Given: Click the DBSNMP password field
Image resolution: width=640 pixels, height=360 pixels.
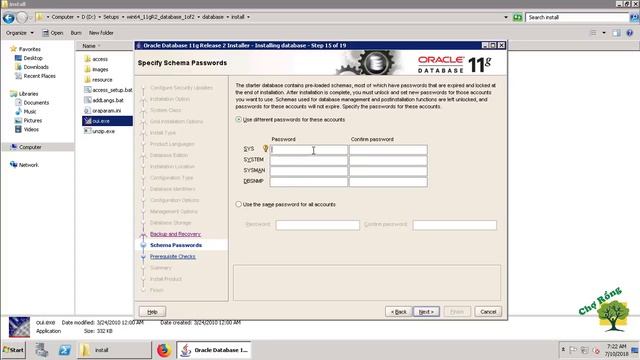Looking at the screenshot, I should [x=309, y=182].
